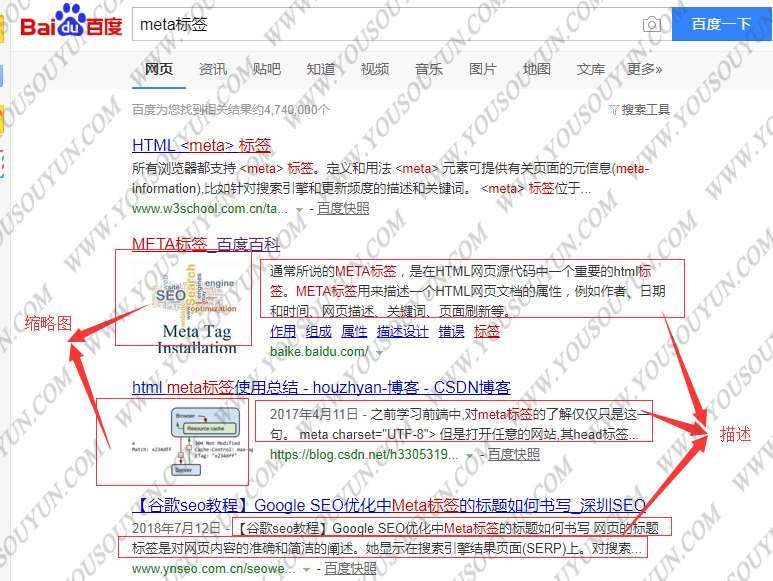This screenshot has width=773, height=581.
Task: Click the browser cache diagram thumbnail
Action: click(x=192, y=442)
